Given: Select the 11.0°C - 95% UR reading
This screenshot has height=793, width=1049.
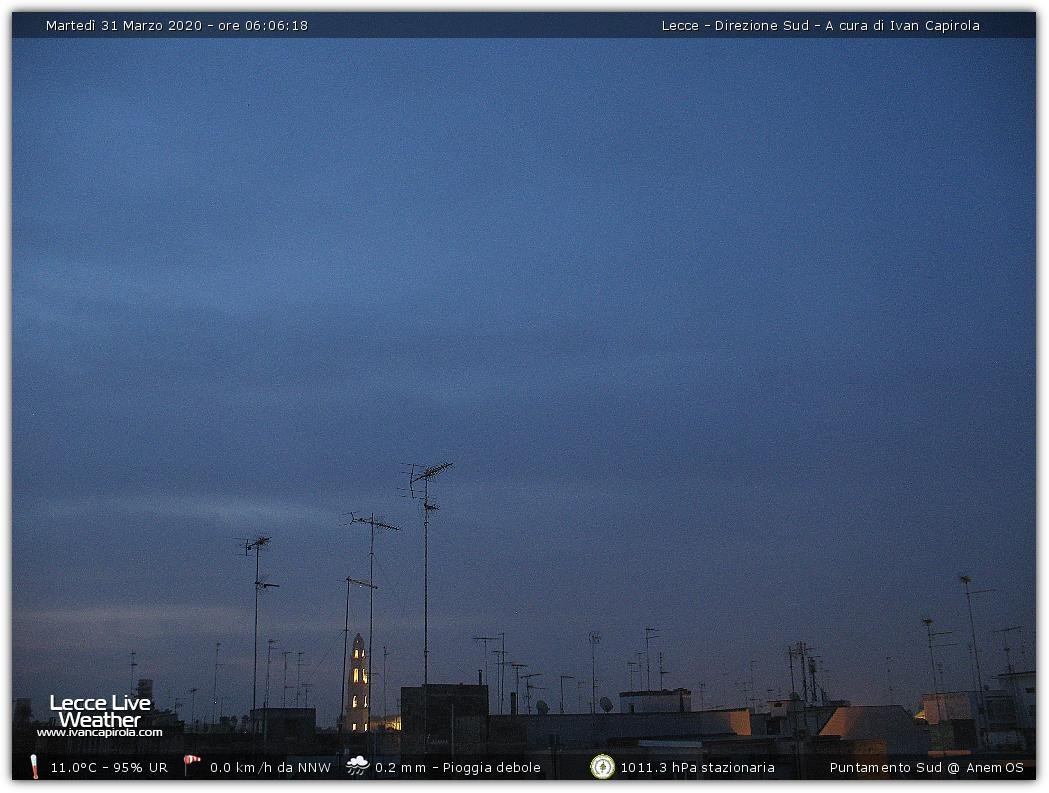Looking at the screenshot, I should pyautogui.click(x=109, y=768).
